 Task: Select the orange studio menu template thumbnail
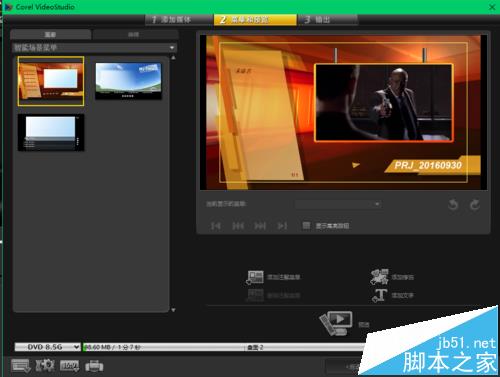(51, 81)
